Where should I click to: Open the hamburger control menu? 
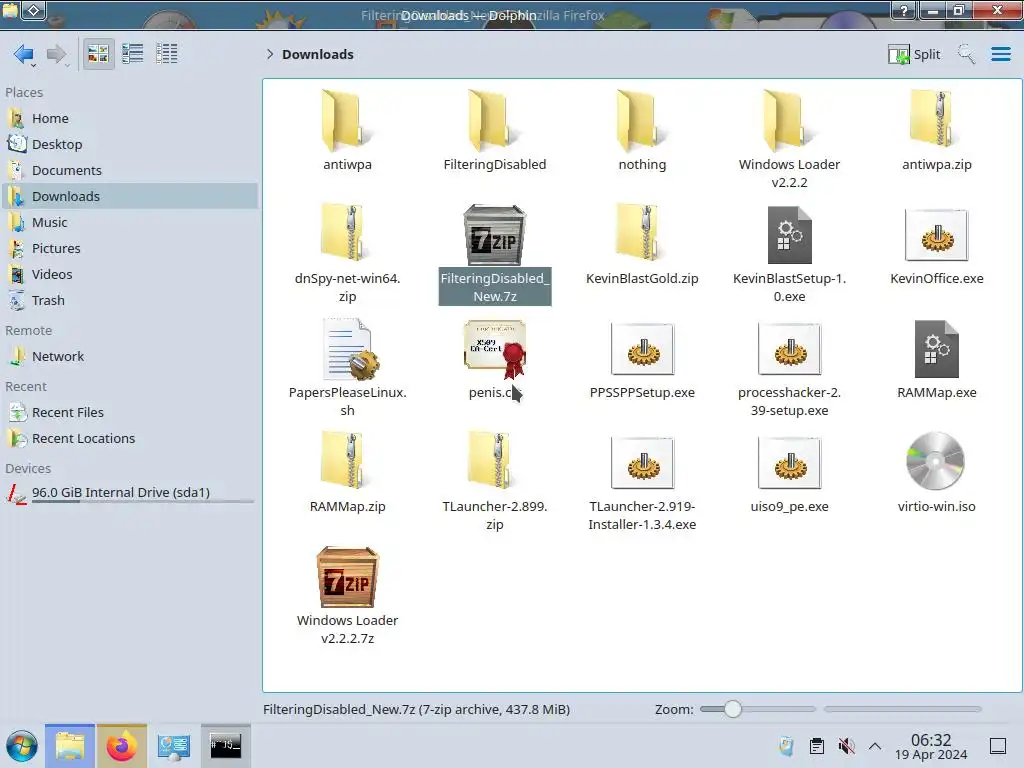[1000, 54]
